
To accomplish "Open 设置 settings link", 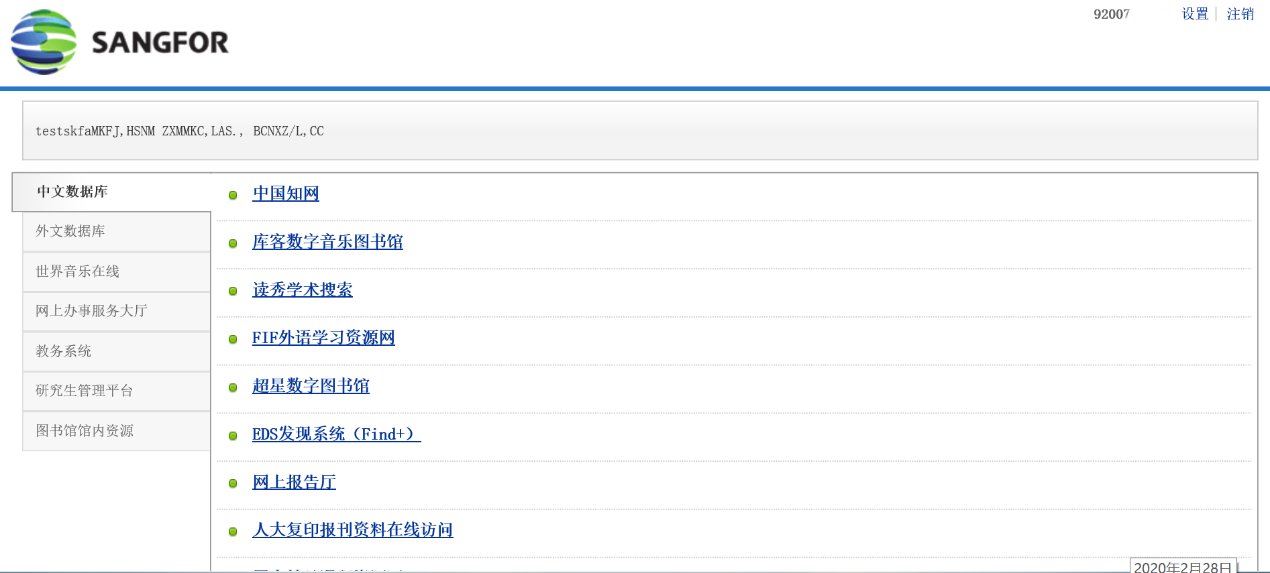I will pos(1195,14).
